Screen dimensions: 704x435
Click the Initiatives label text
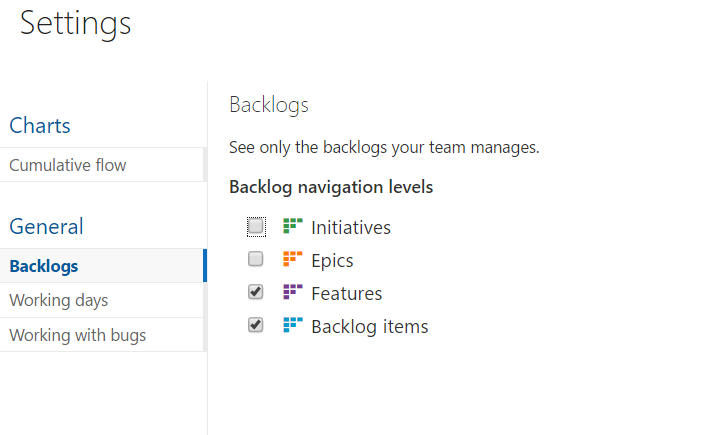tap(351, 228)
